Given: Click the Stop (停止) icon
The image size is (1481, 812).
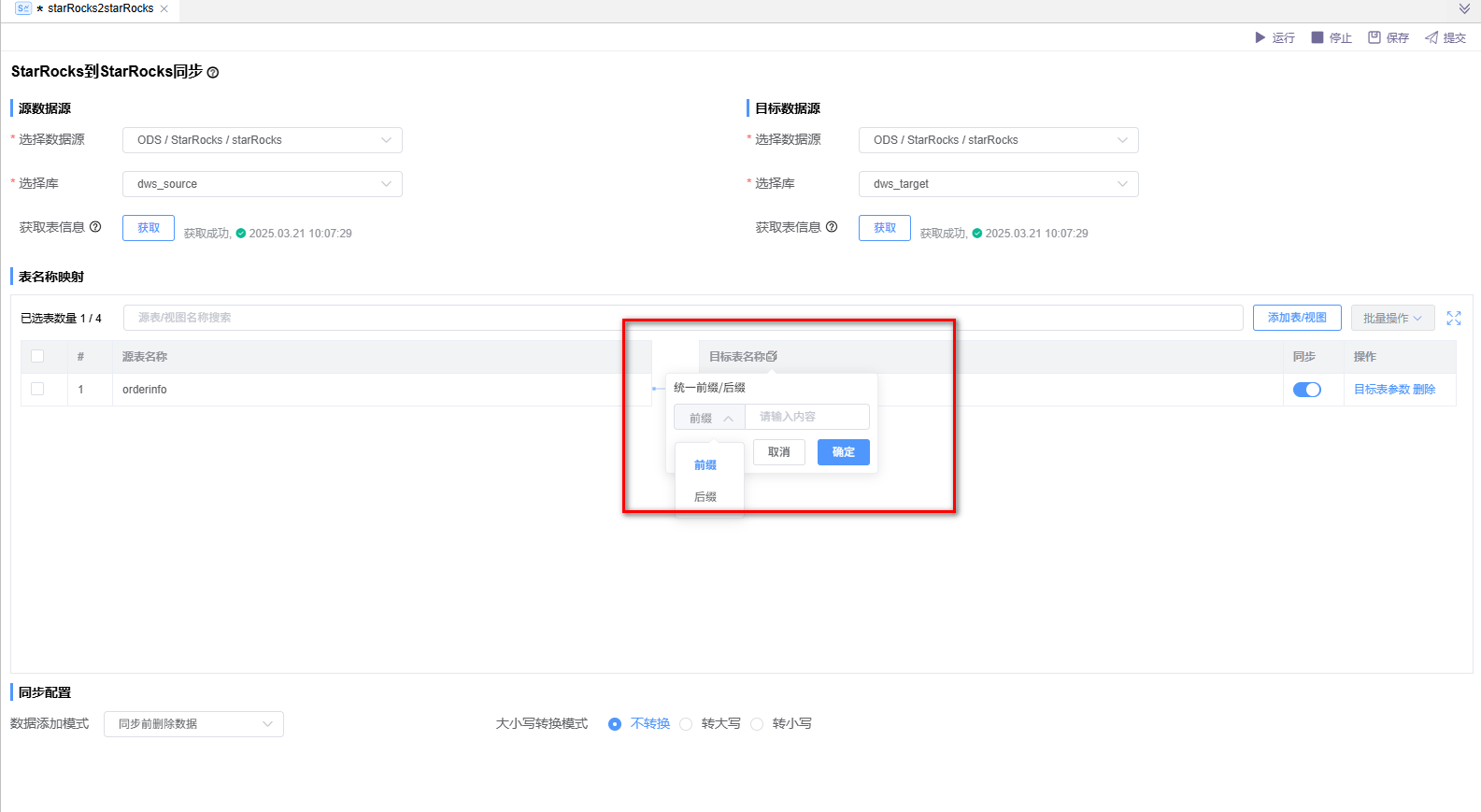Looking at the screenshot, I should (1317, 37).
